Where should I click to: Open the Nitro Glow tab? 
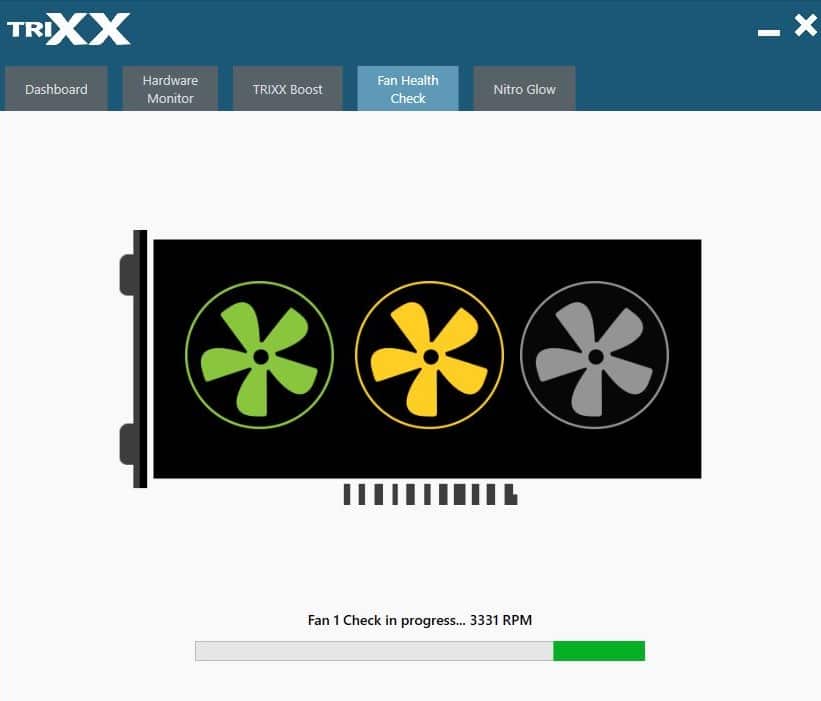[x=524, y=89]
